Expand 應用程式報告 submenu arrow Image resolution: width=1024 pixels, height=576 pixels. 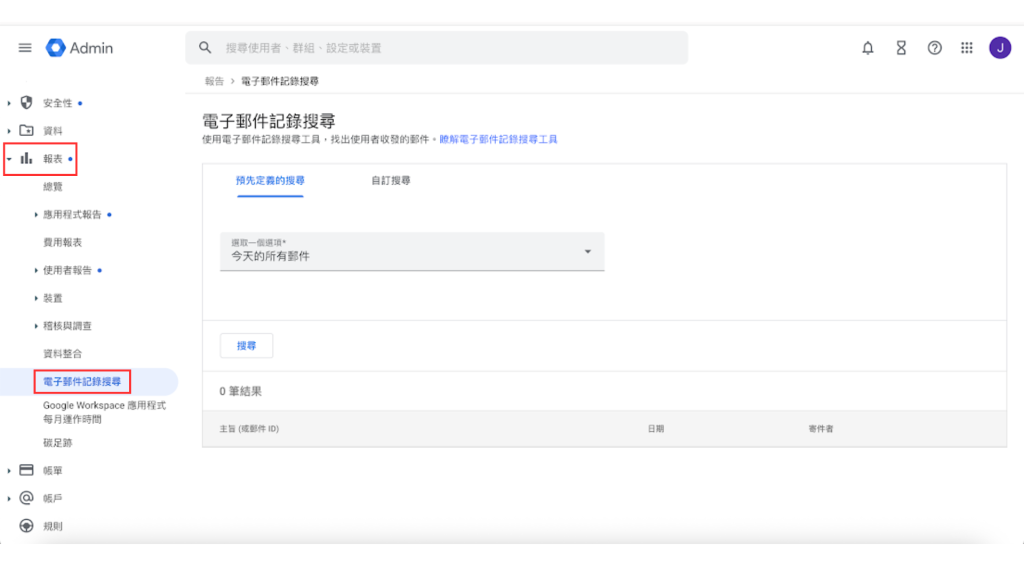(x=36, y=214)
